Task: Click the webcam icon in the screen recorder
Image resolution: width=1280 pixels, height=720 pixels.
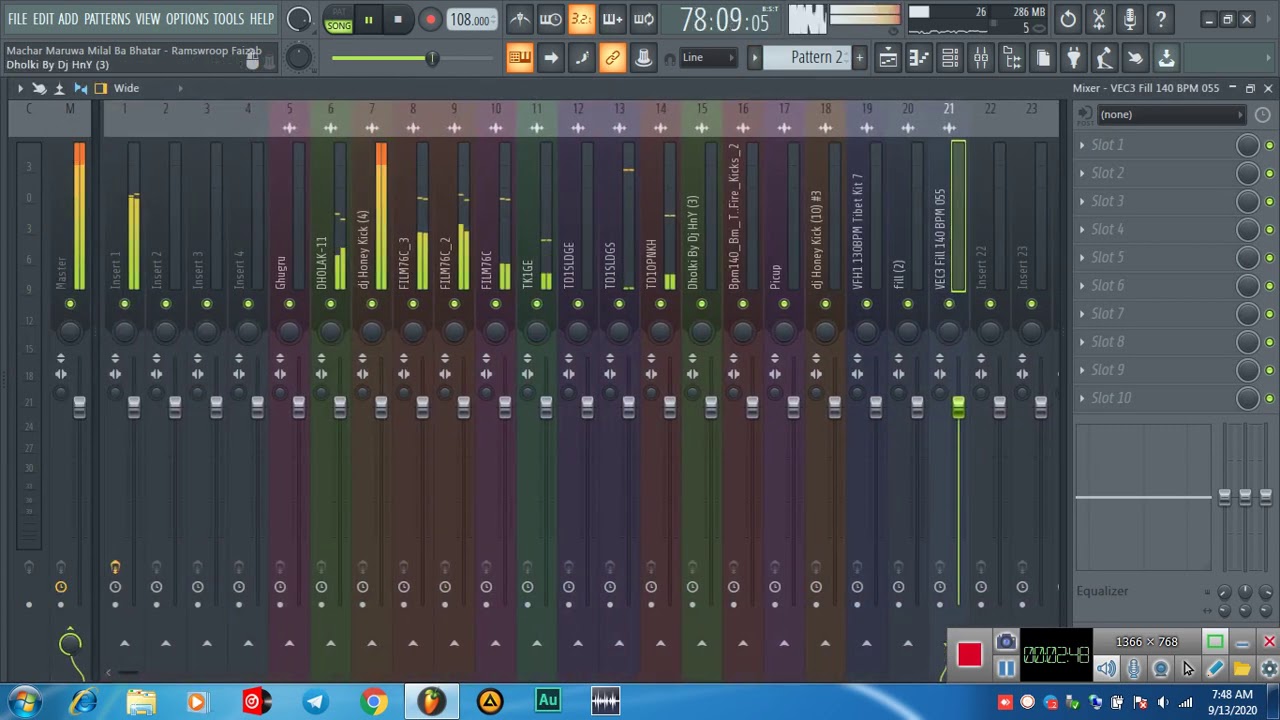Action: [x=1160, y=669]
